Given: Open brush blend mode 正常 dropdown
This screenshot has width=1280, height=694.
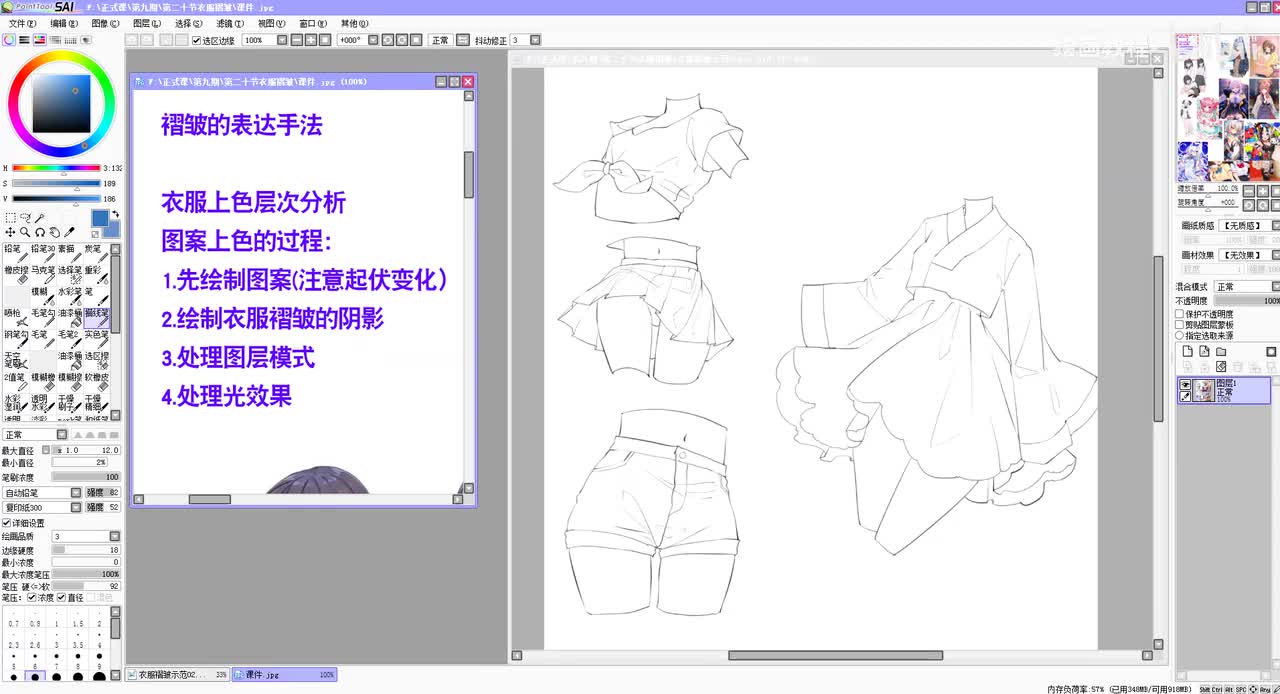Looking at the screenshot, I should pos(62,435).
